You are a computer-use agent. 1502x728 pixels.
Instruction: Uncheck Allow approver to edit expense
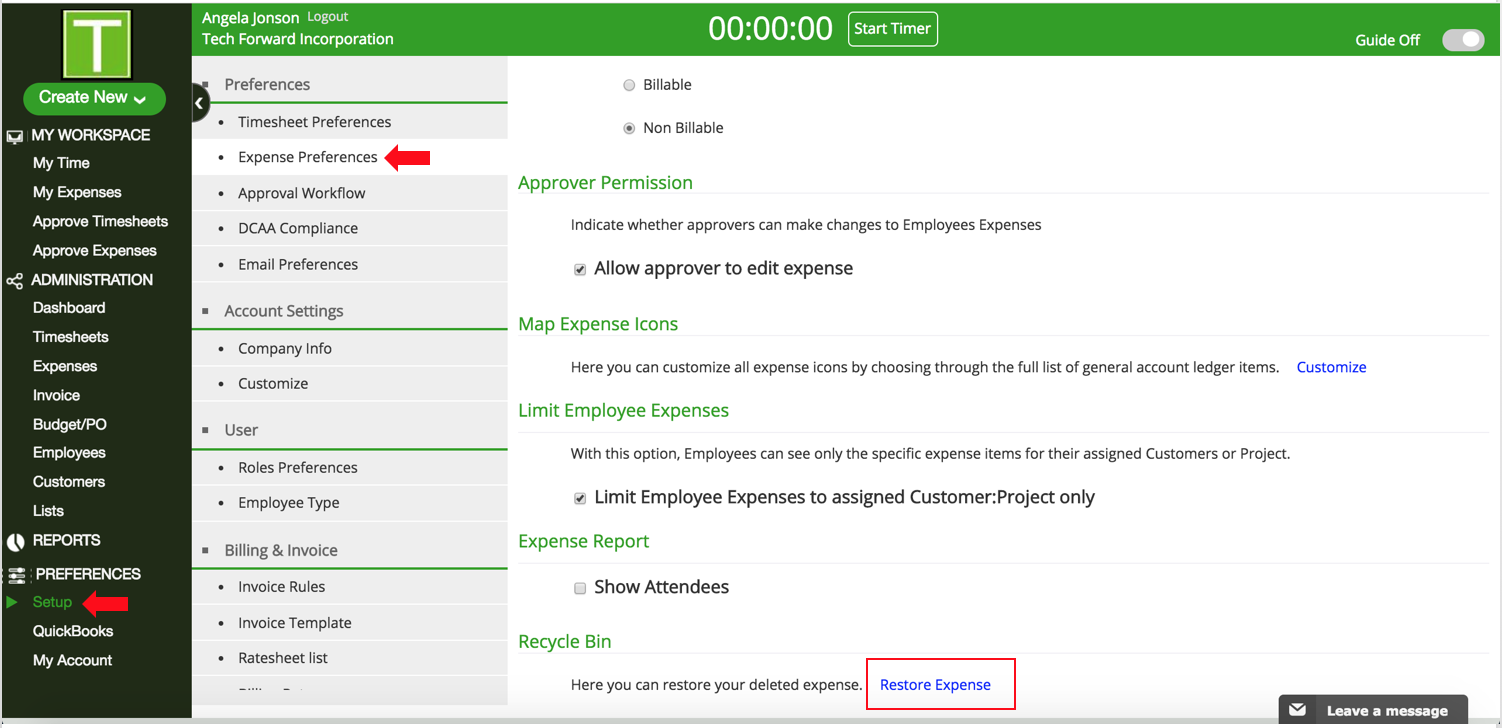pyautogui.click(x=580, y=270)
